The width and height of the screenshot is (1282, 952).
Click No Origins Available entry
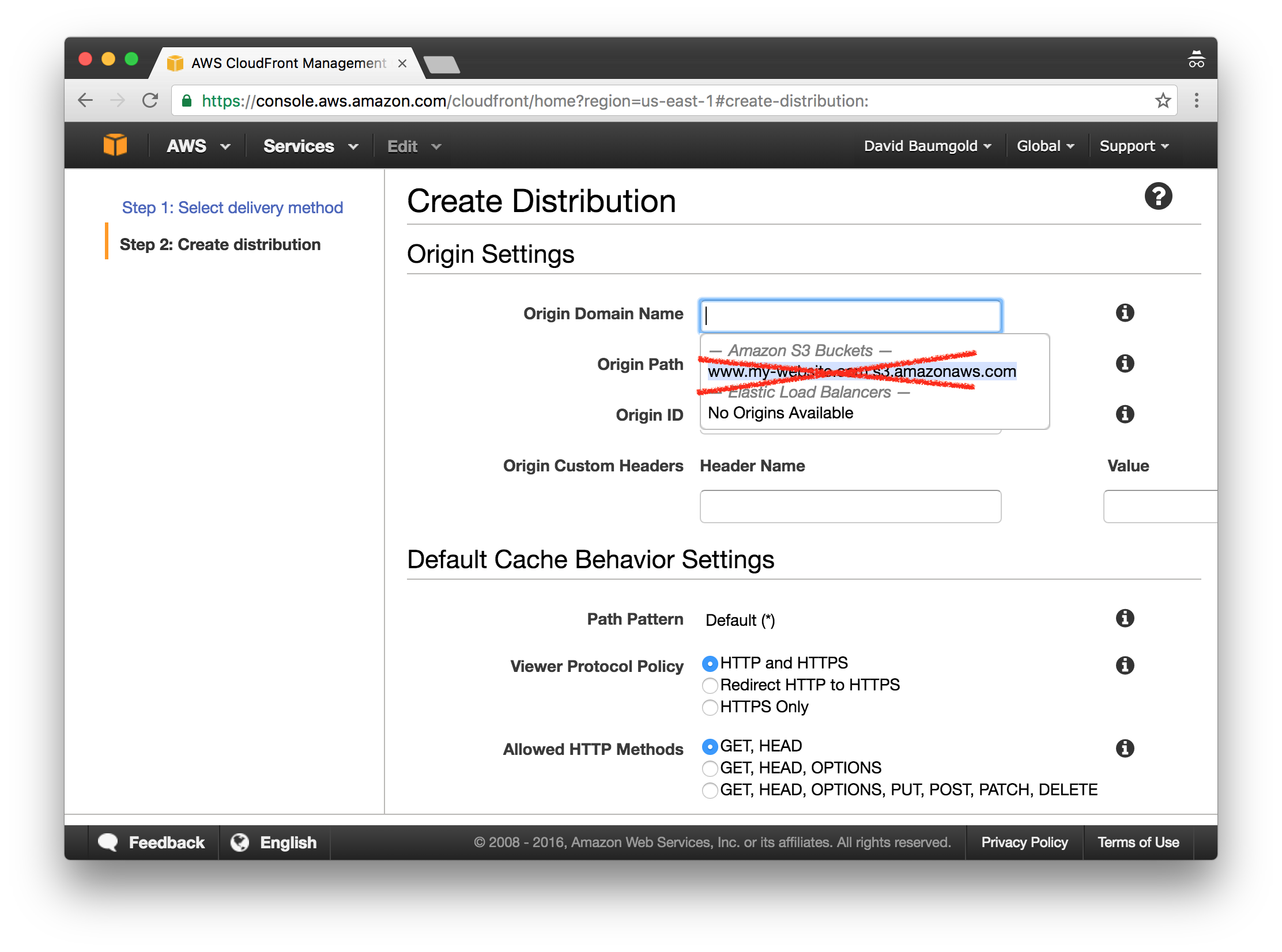(780, 413)
